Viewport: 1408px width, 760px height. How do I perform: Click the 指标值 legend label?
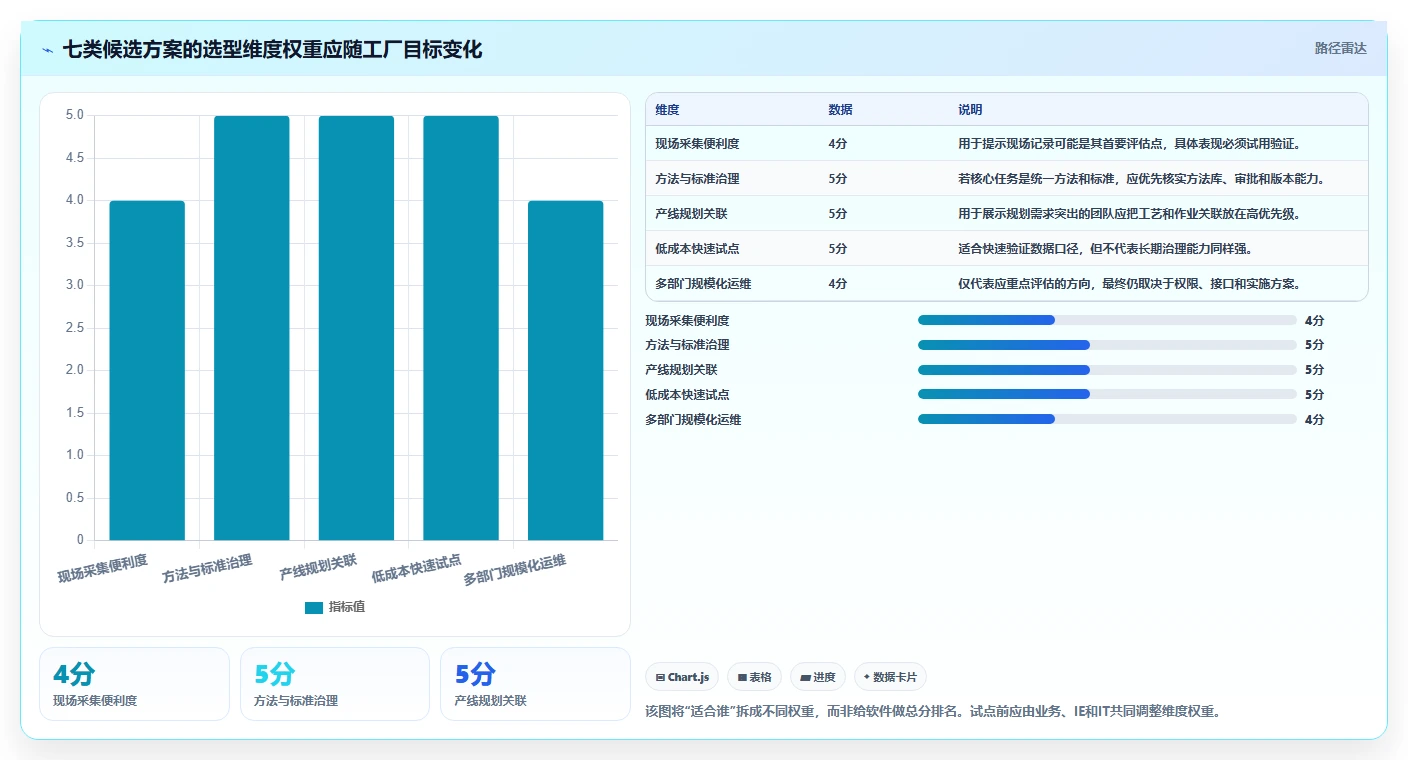pyautogui.click(x=347, y=607)
